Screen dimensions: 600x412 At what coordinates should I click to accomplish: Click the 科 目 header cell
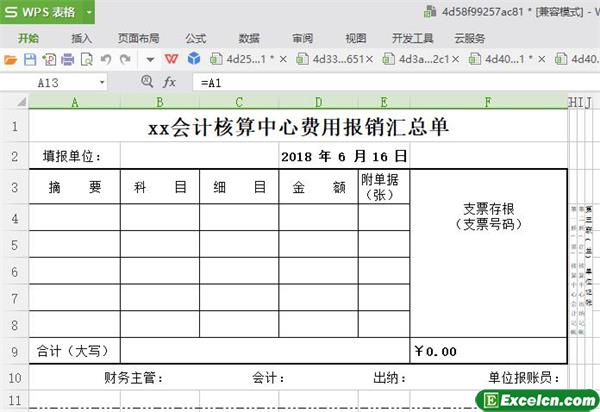point(160,187)
